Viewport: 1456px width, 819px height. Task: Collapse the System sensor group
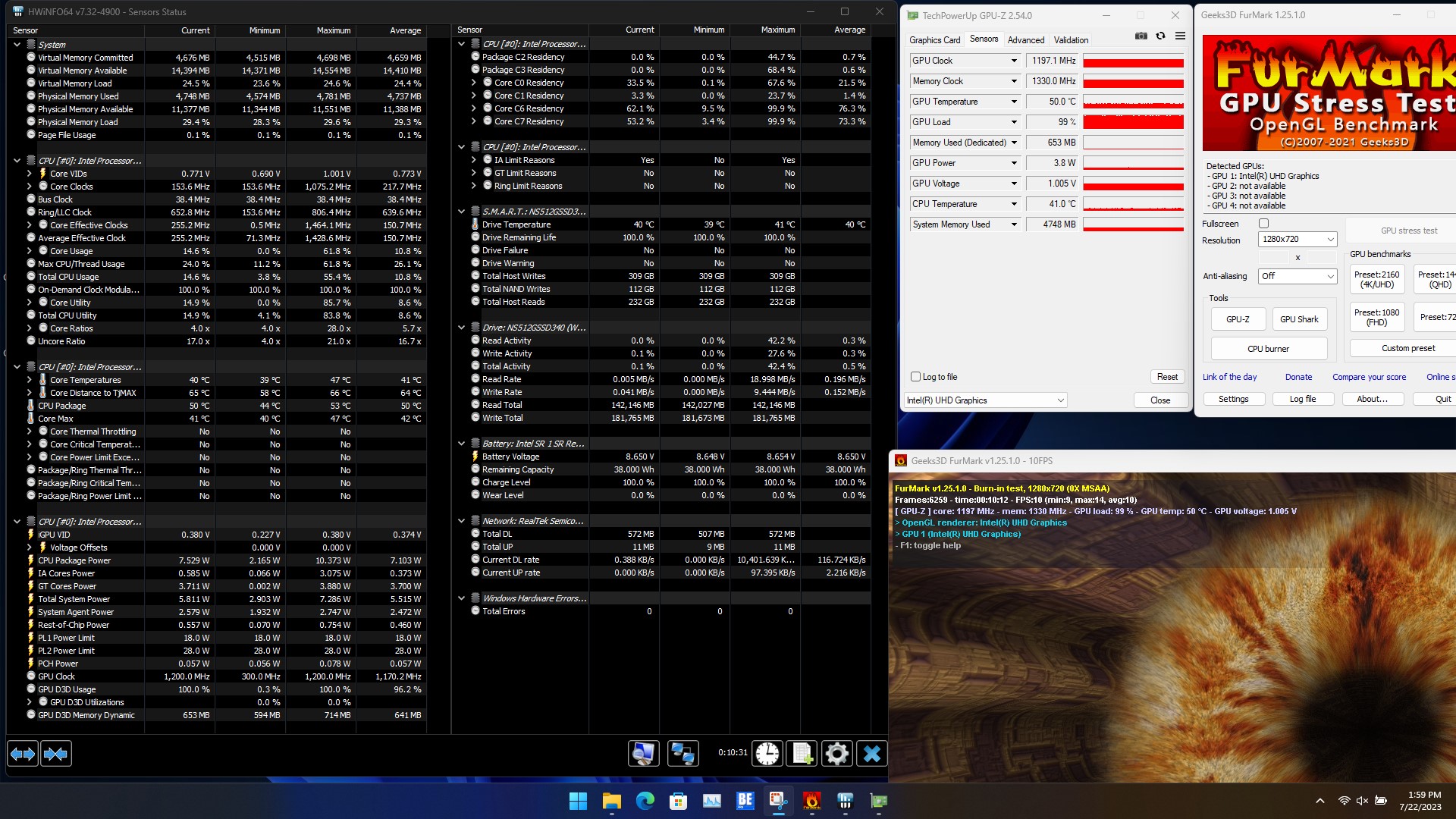click(17, 45)
